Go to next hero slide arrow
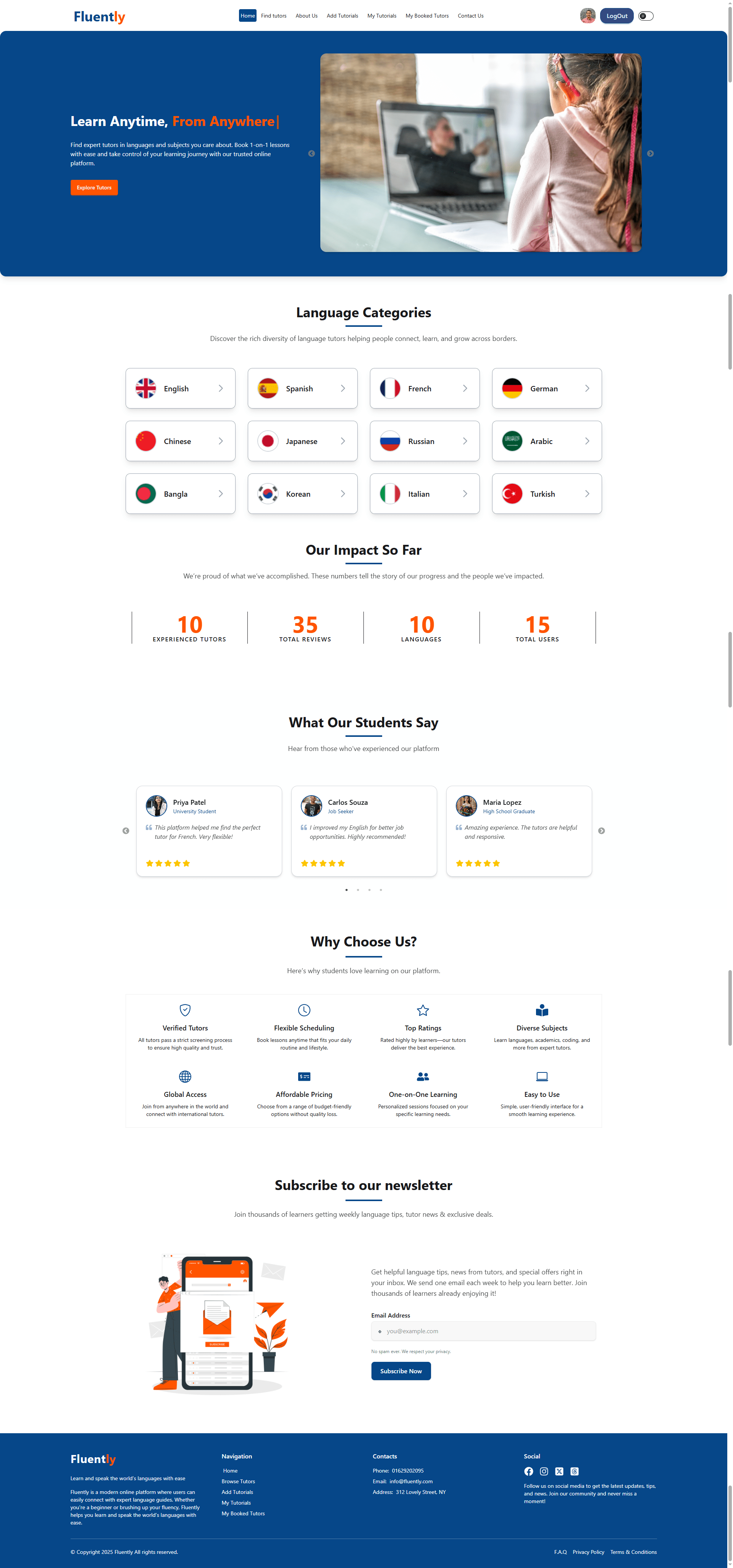 tap(650, 153)
